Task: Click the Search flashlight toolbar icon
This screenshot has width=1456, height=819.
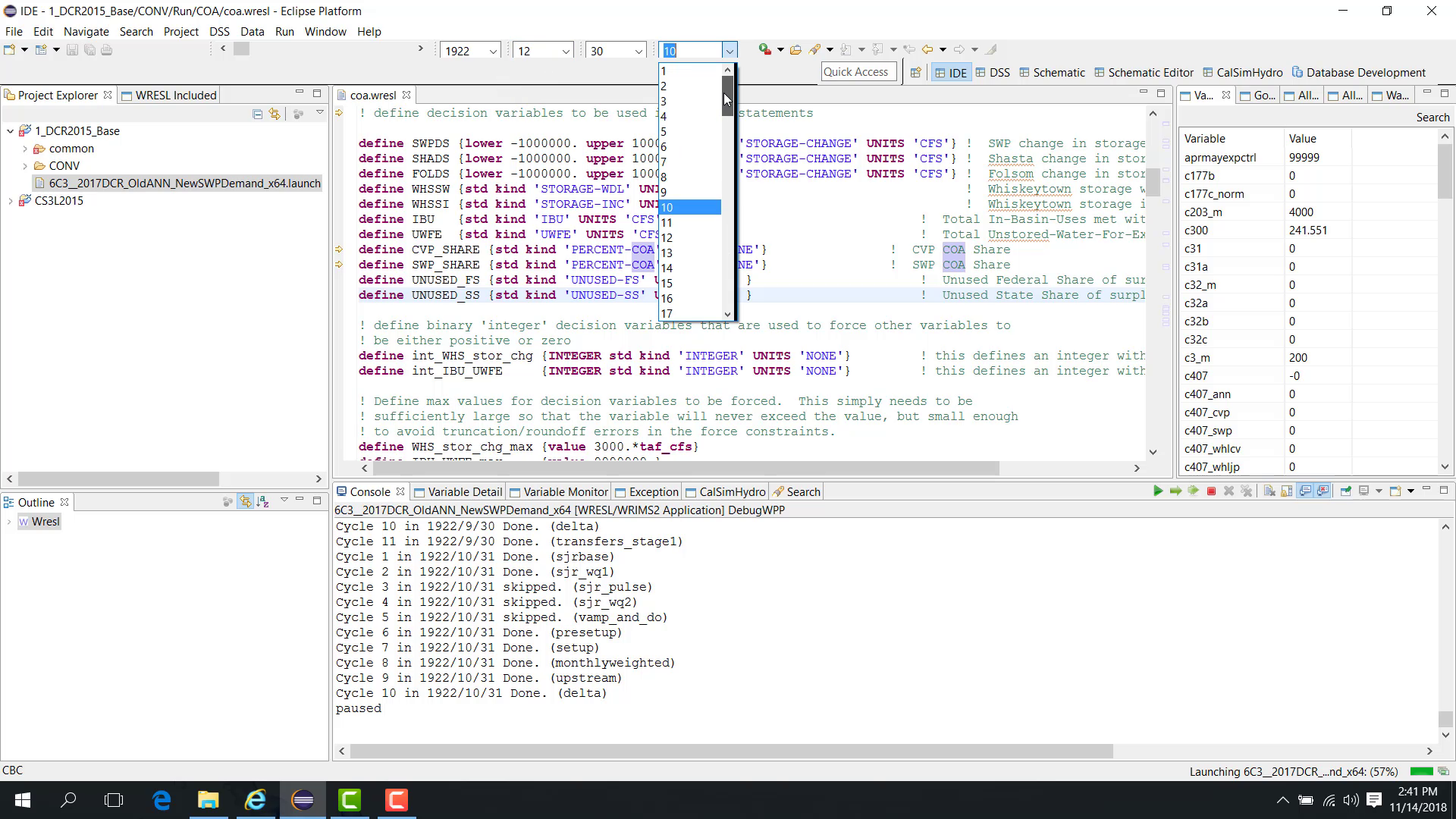Action: pos(815,50)
